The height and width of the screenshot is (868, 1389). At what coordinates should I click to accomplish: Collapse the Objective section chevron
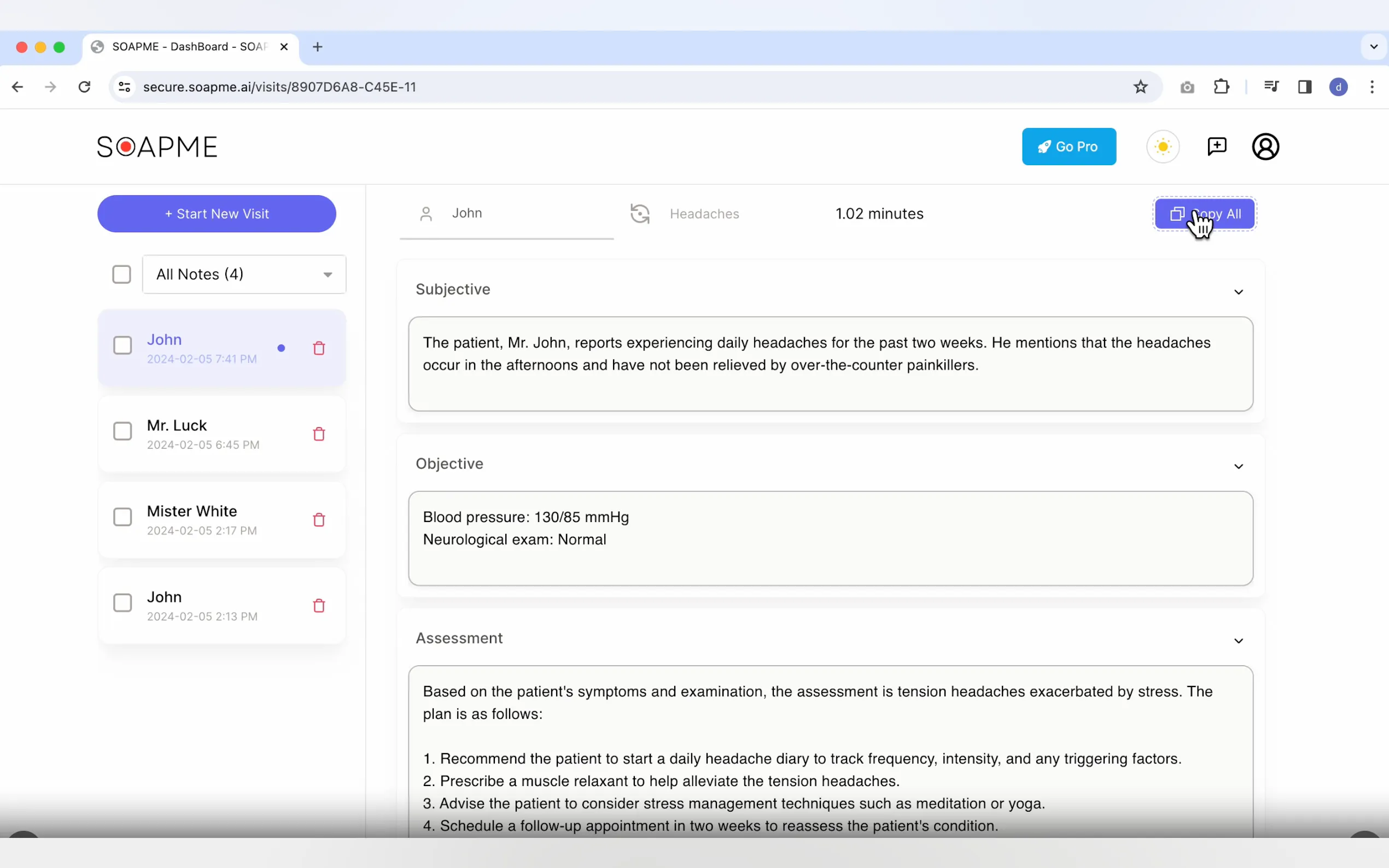pyautogui.click(x=1239, y=467)
